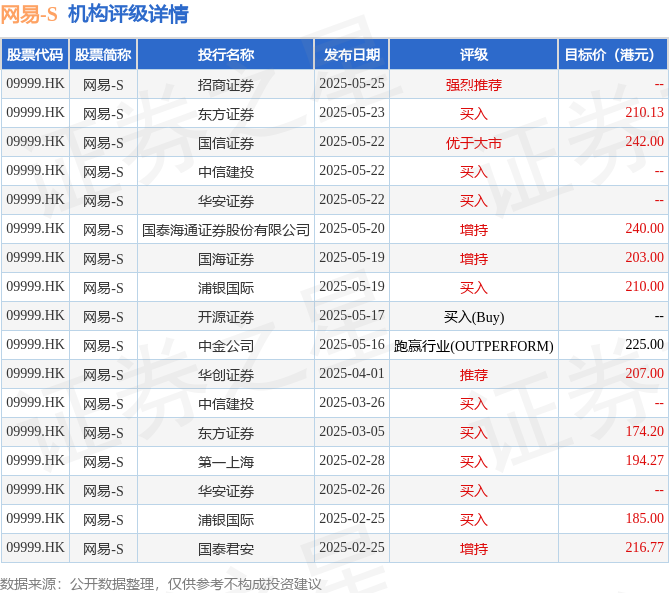
Task: Click the 股票代码 column header
Action: 35,55
